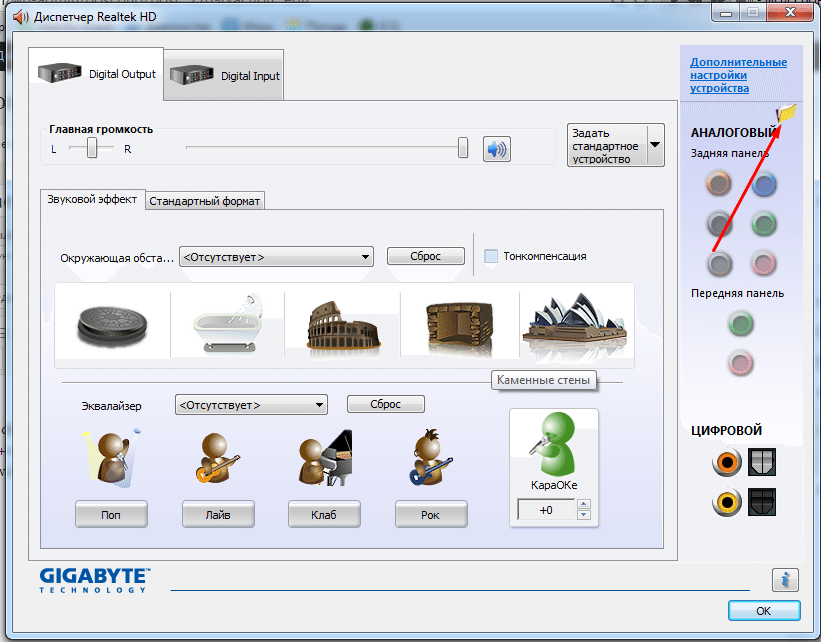Select the green rear panel jack
The height and width of the screenshot is (642, 821).
[764, 224]
